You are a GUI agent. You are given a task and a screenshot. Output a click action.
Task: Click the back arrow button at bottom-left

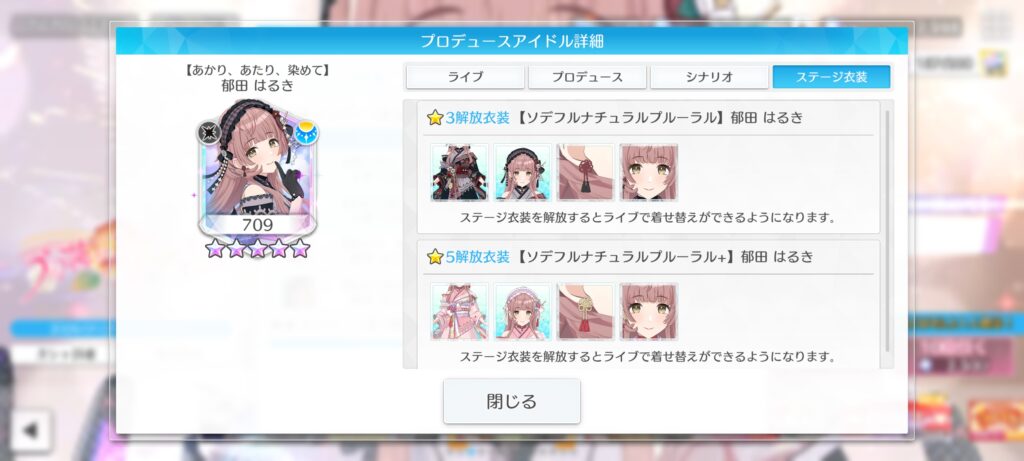(31, 430)
